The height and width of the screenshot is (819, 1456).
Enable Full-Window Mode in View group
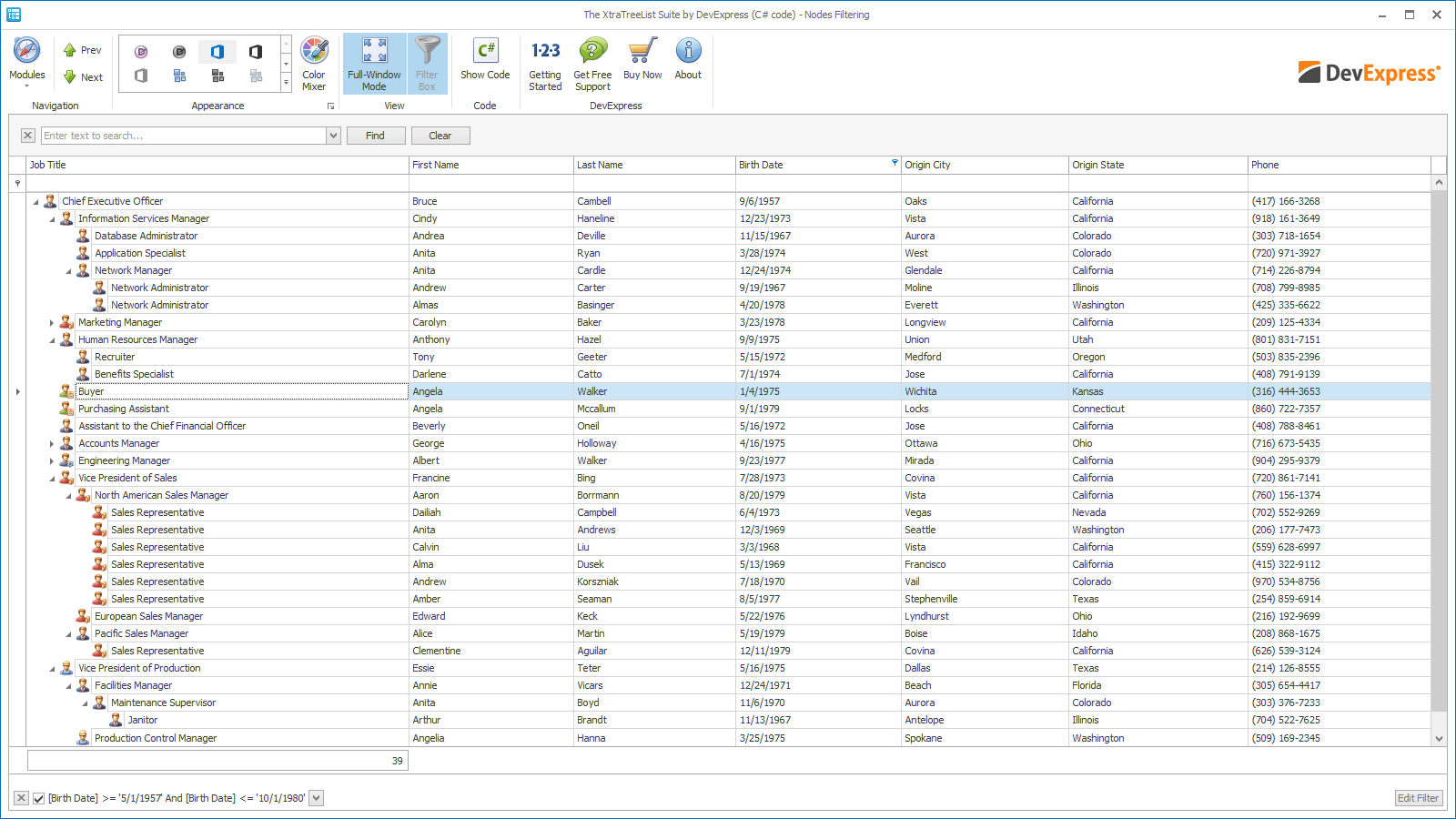[x=374, y=64]
